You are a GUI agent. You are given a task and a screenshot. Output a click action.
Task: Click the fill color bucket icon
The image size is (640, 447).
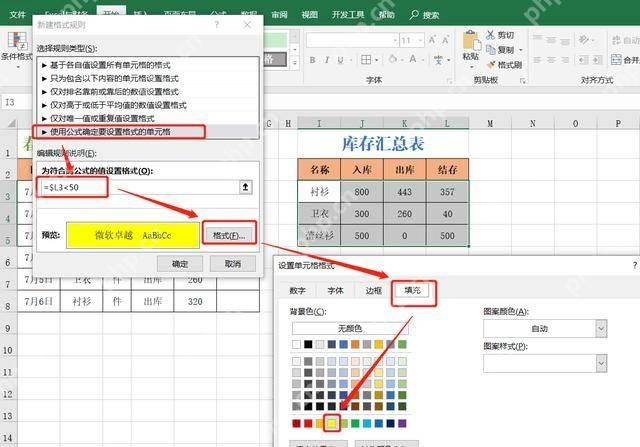(x=393, y=60)
